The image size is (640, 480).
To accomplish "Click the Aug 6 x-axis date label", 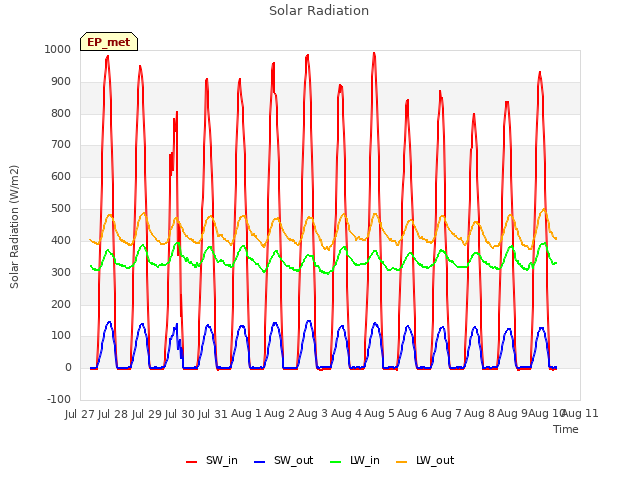I will pyautogui.click(x=413, y=413).
